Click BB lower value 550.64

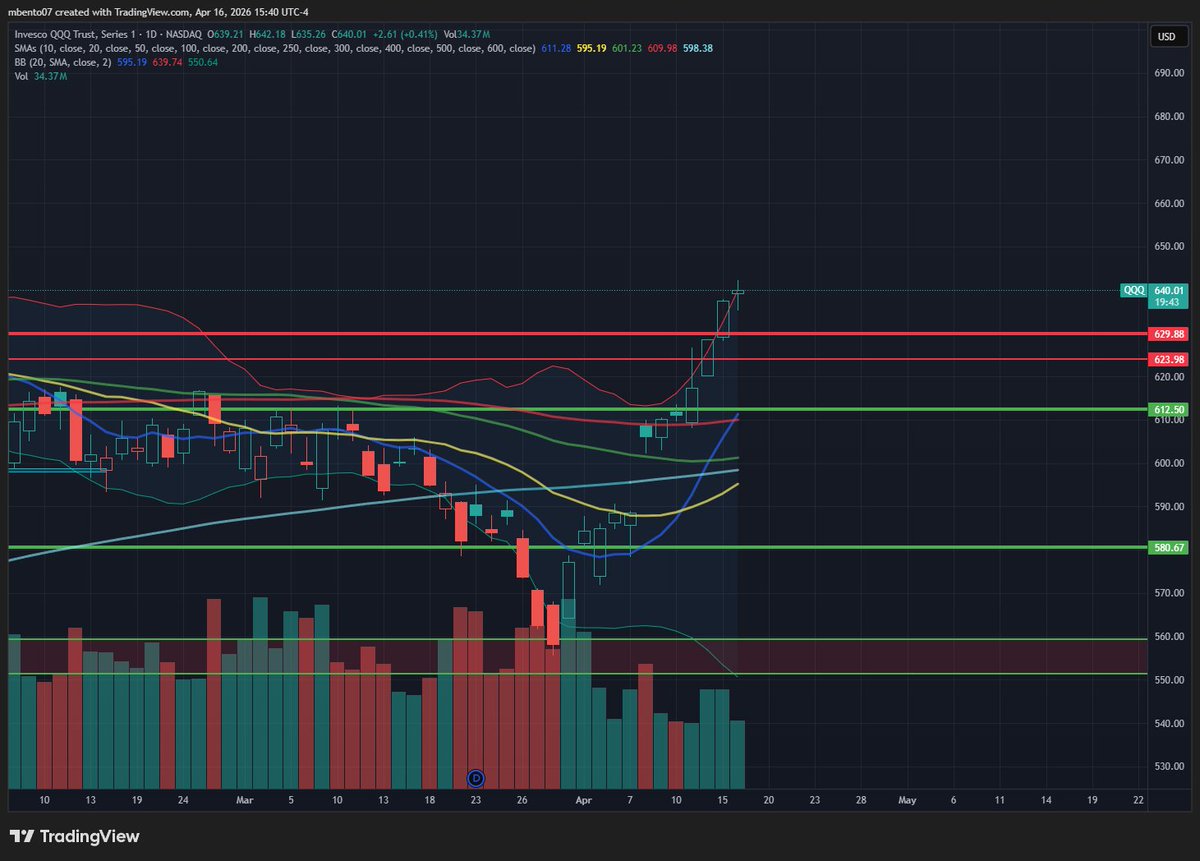[202, 62]
